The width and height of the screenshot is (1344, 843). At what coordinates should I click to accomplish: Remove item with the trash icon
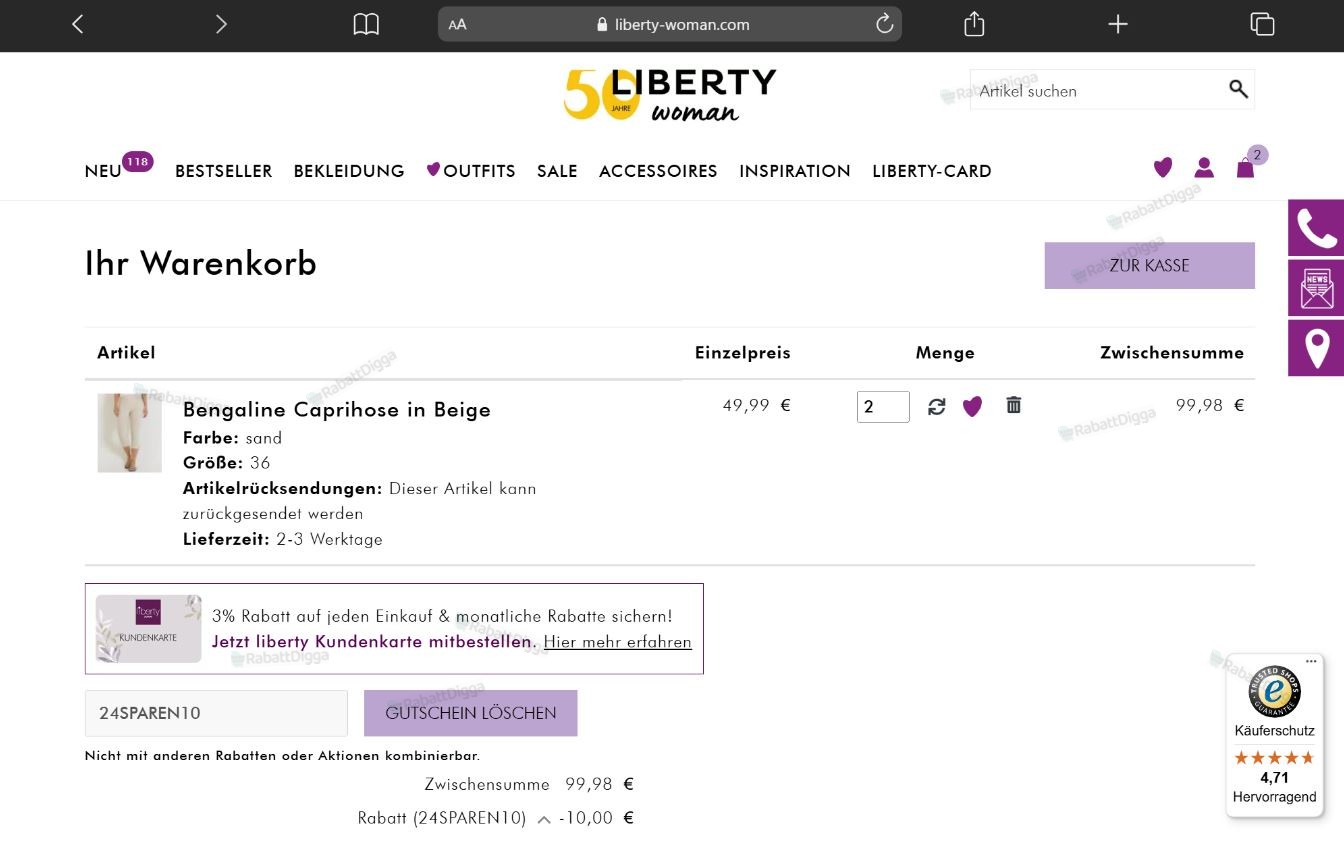click(1014, 405)
